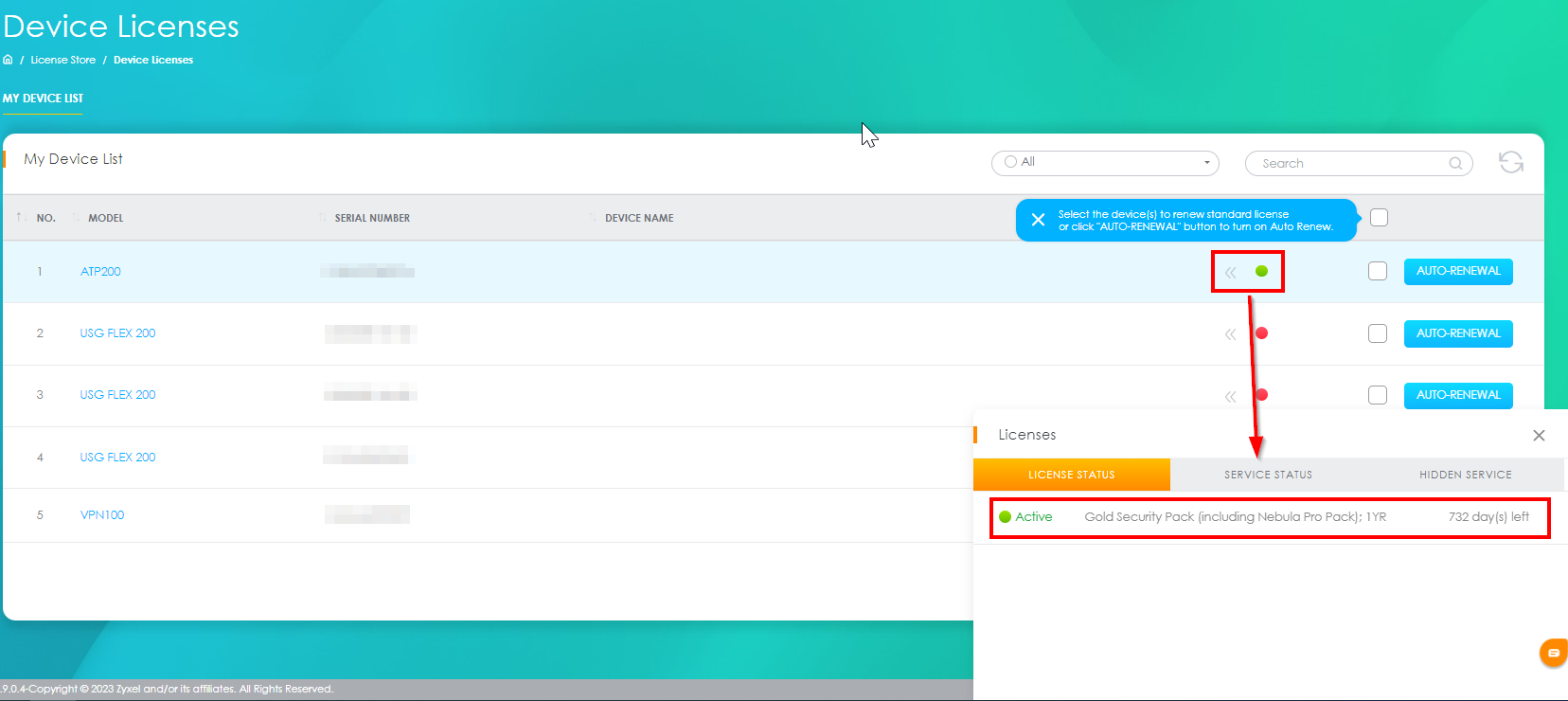Switch to LICENSE STATUS tab
1568x701 pixels.
1072,475
